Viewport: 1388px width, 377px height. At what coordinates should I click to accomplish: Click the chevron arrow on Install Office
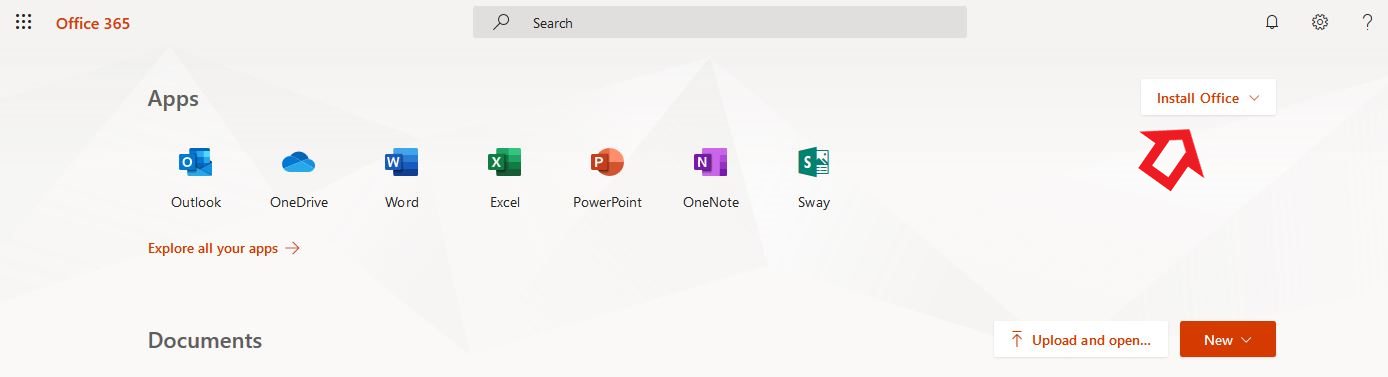click(x=1255, y=98)
